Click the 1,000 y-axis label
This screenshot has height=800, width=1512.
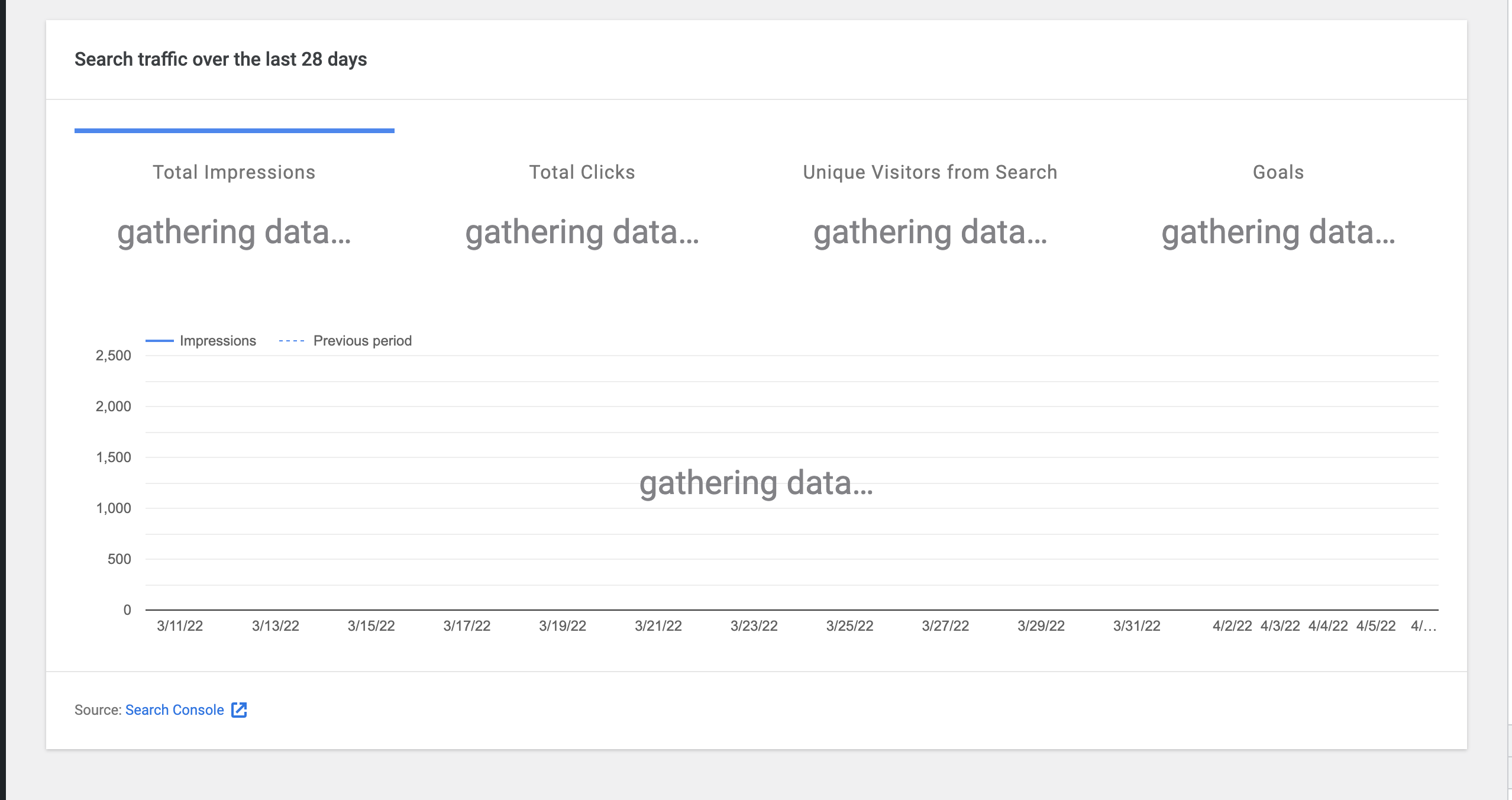[x=114, y=508]
